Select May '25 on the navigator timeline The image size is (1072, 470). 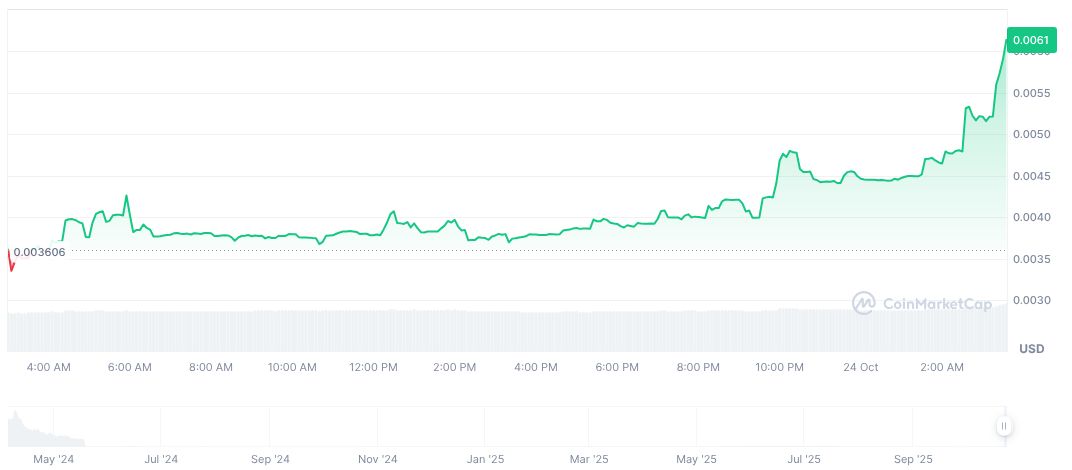click(x=696, y=459)
